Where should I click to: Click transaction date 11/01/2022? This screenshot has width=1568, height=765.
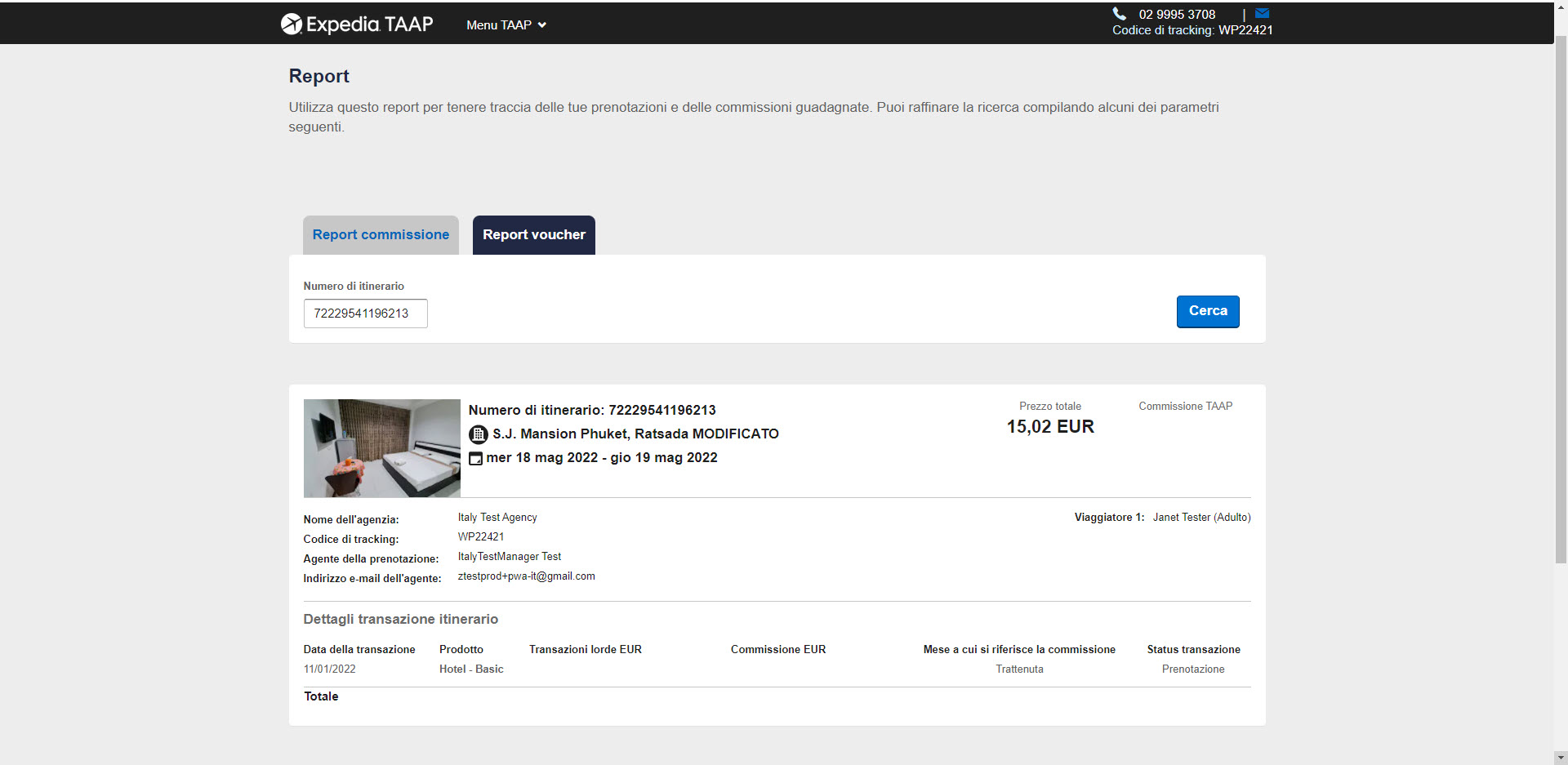click(x=330, y=669)
